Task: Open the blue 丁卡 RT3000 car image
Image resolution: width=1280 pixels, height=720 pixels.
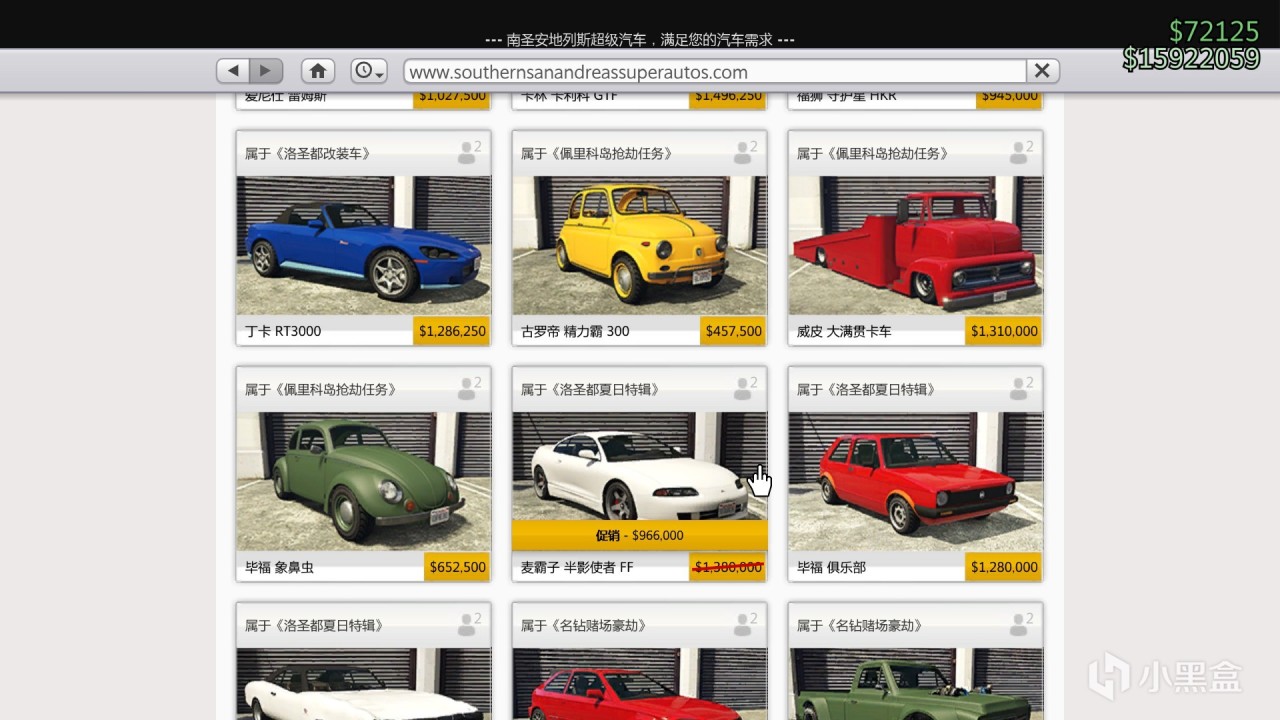Action: point(364,246)
